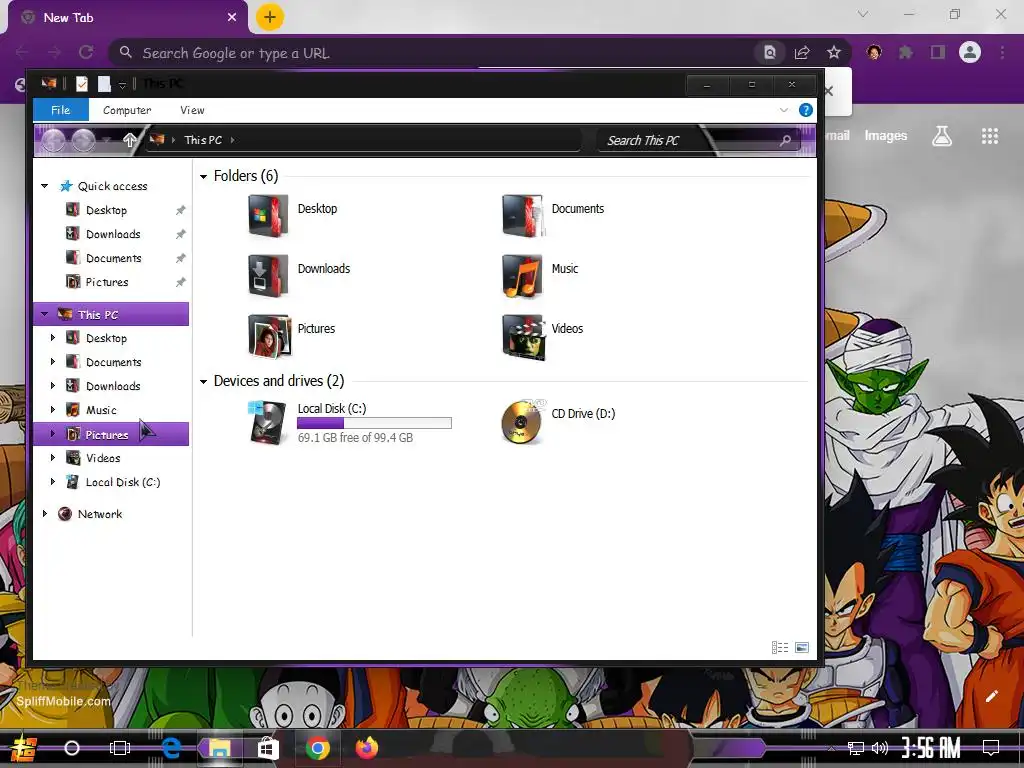Open recent locations dropdown arrow
This screenshot has height=768, width=1024.
(x=108, y=138)
